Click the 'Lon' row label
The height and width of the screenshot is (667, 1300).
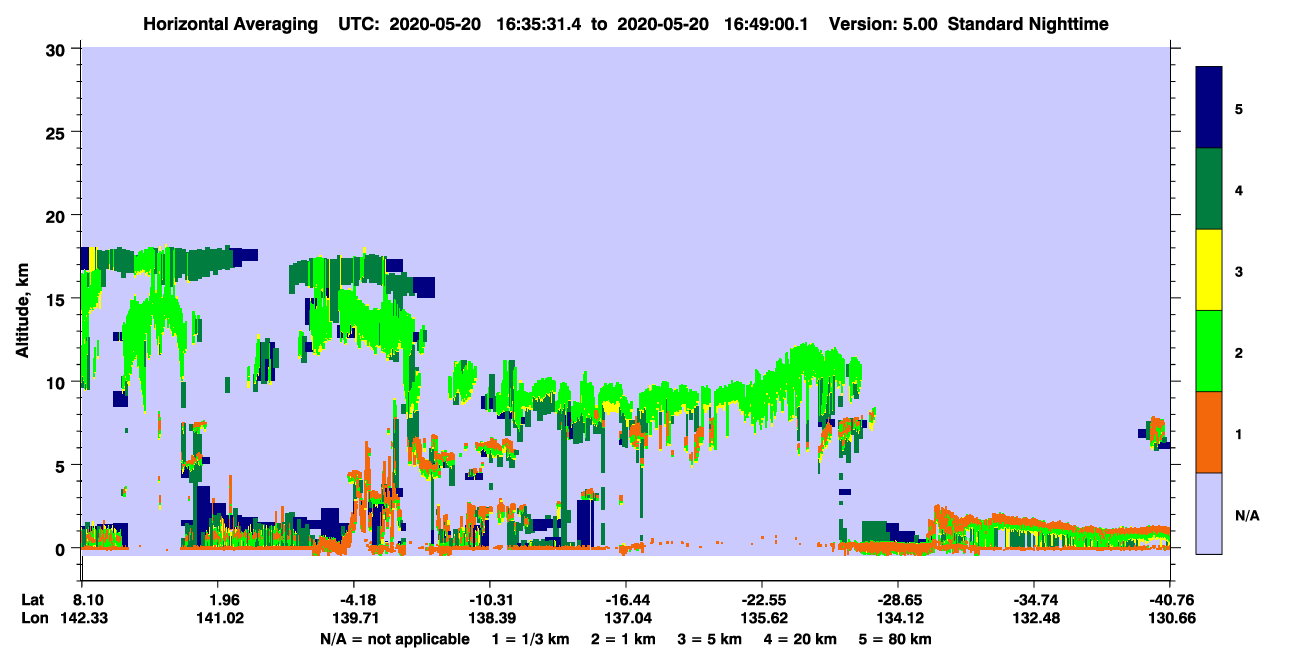point(34,618)
